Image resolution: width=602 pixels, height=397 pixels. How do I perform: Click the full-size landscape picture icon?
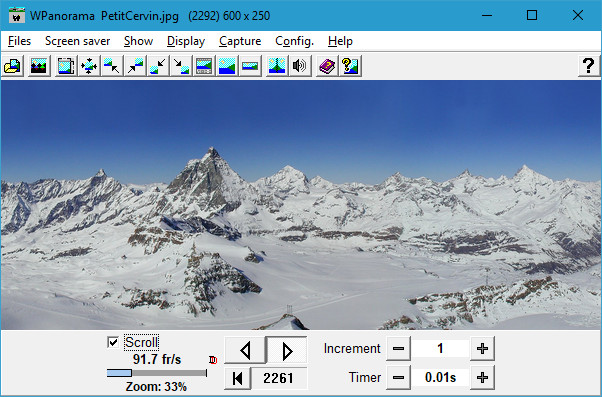pyautogui.click(x=227, y=66)
